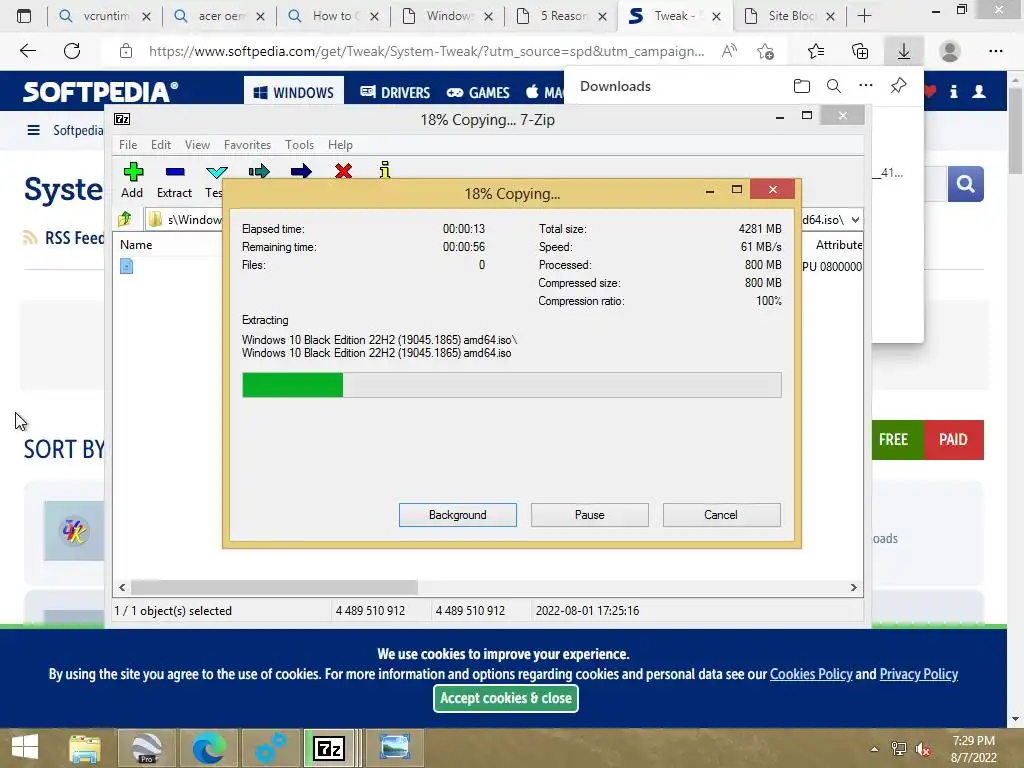This screenshot has height=768, width=1024.
Task: Open 7-Zip Help menu
Action: click(x=340, y=145)
